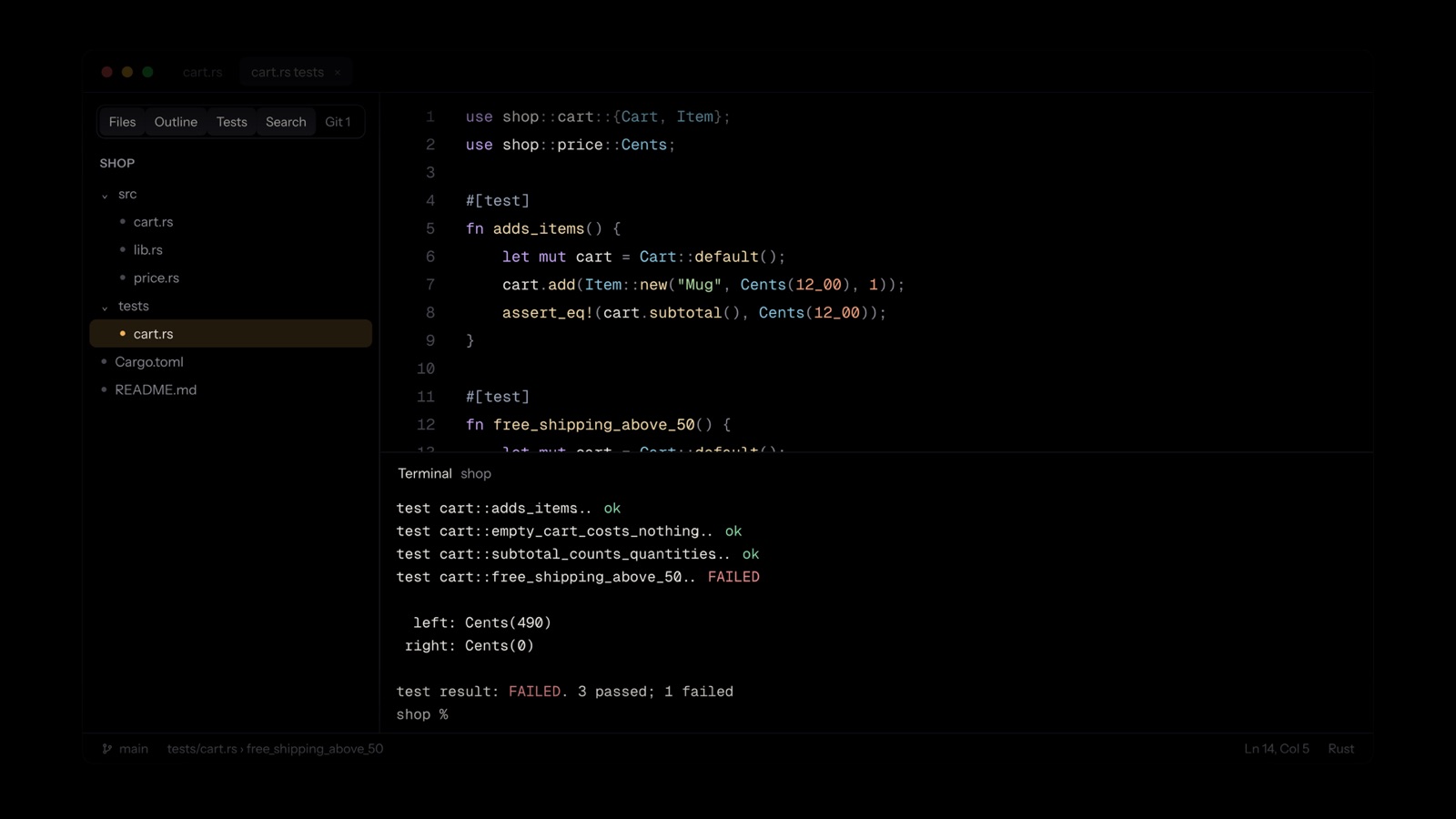This screenshot has width=1456, height=819.
Task: Click the main branch name
Action: tap(133, 749)
